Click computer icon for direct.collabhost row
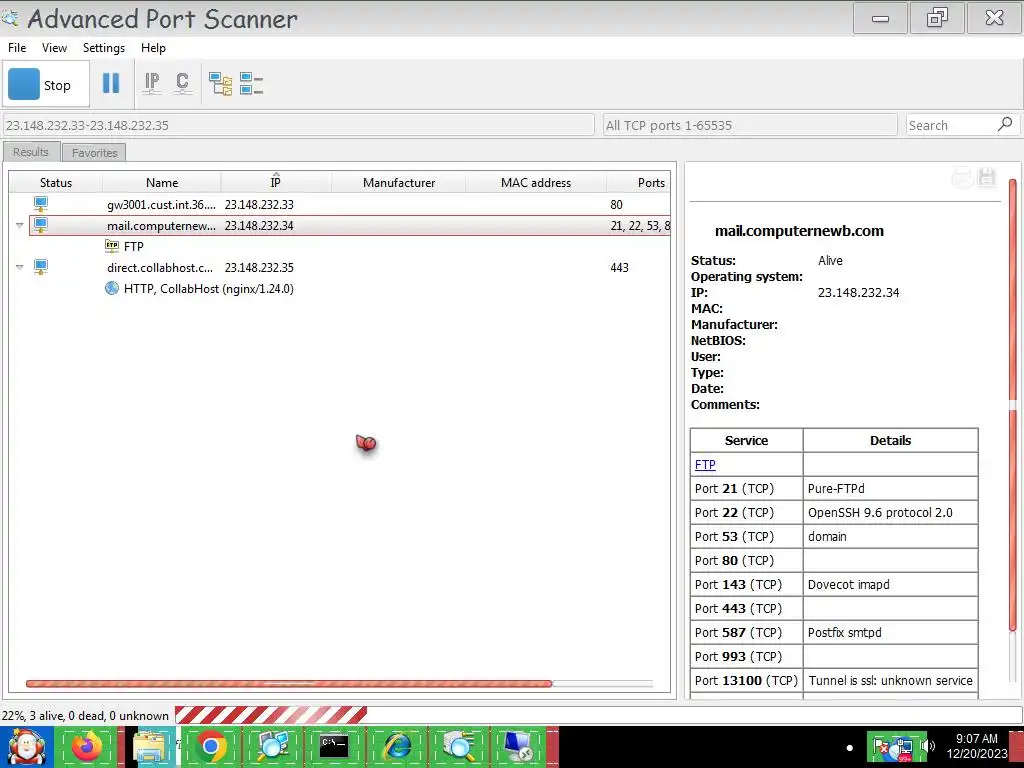This screenshot has height=768, width=1024. tap(40, 267)
